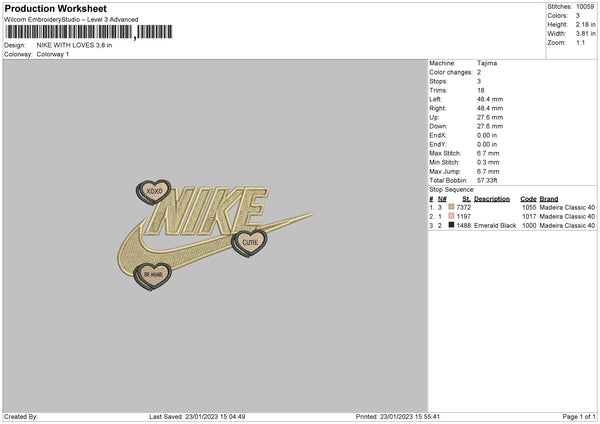The width and height of the screenshot is (600, 424).
Task: Click the Description column header
Action: click(492, 199)
